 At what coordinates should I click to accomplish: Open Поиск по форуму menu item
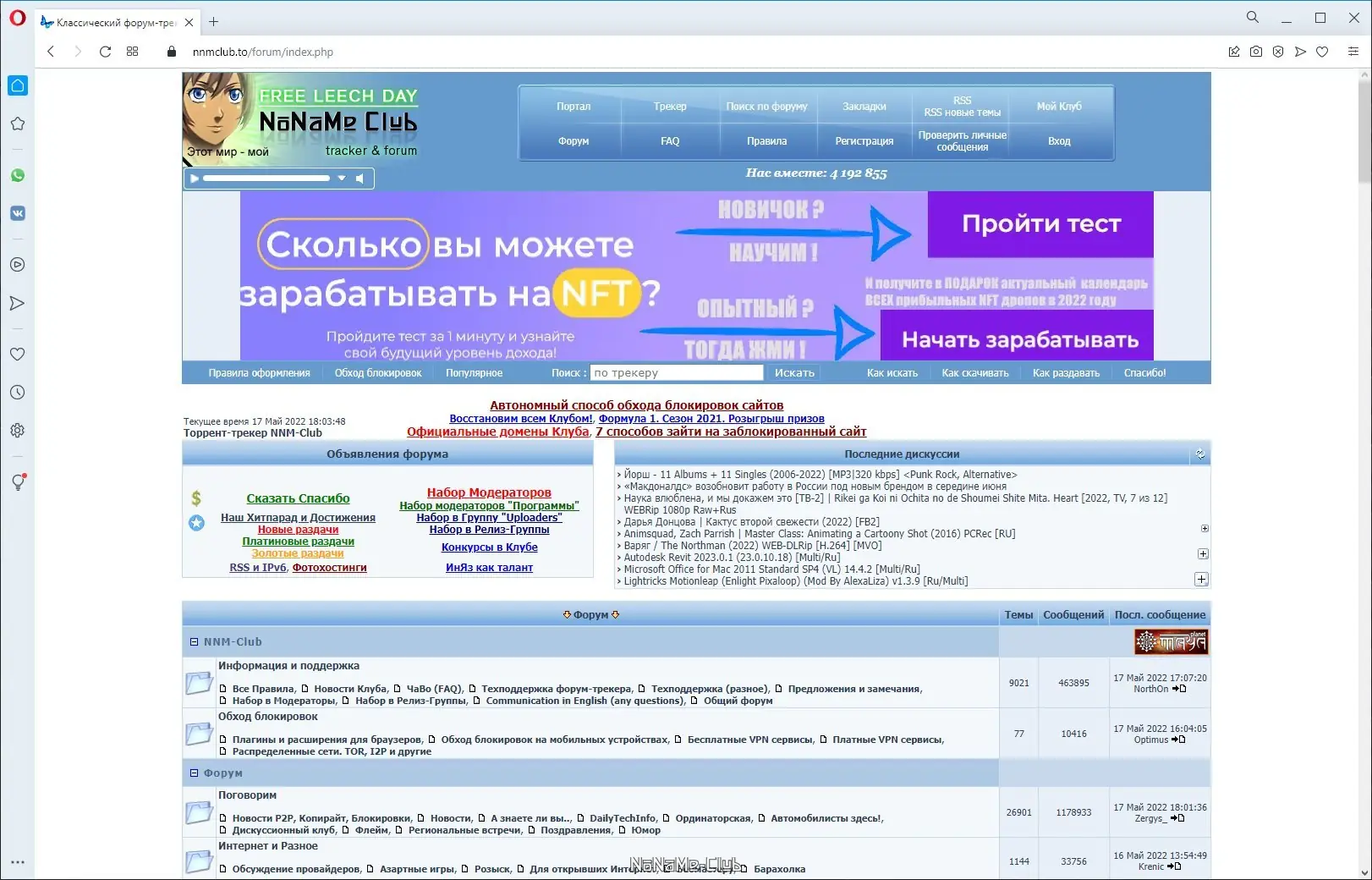click(766, 107)
